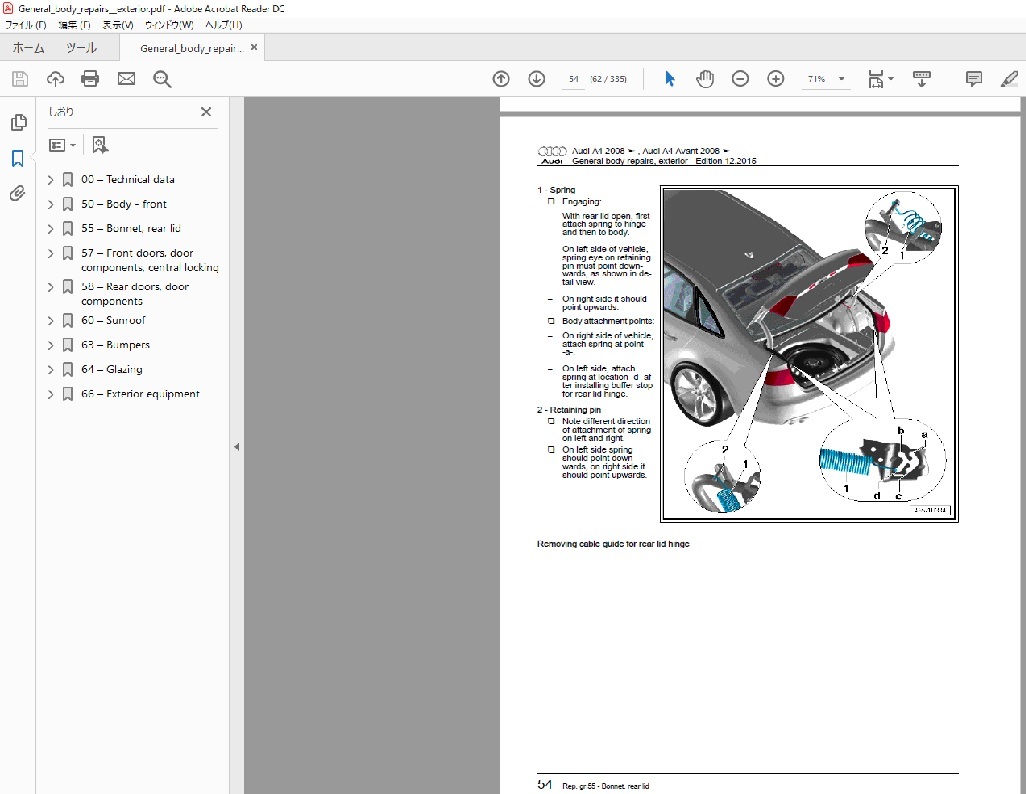Screen dimensions: 1026x794
Task: Print the document with printer icon
Action: [90, 79]
